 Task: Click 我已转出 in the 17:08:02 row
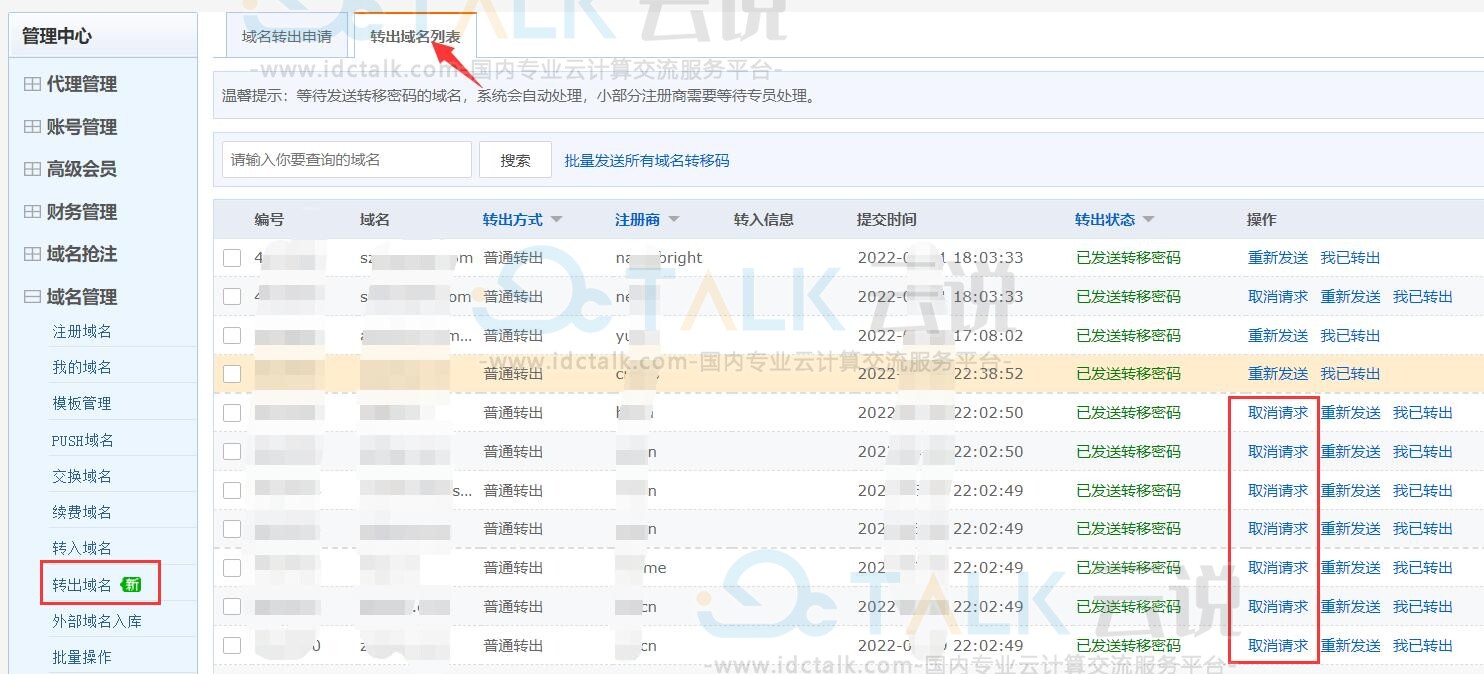tap(1350, 335)
